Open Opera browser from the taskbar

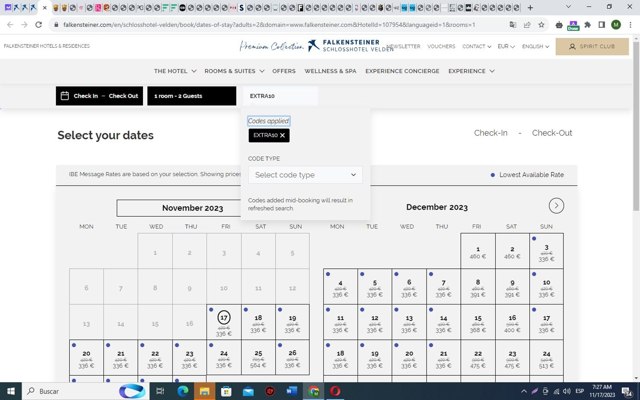(x=335, y=391)
